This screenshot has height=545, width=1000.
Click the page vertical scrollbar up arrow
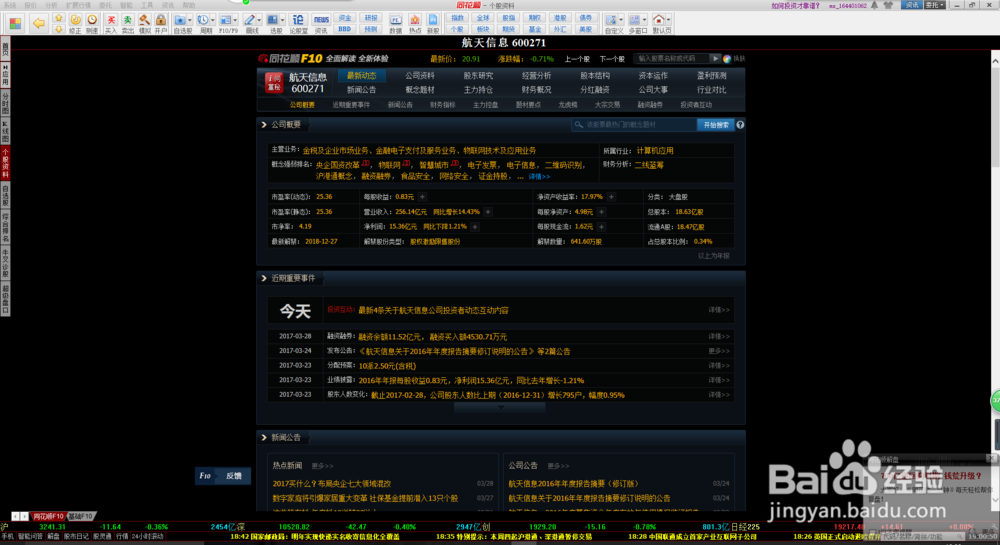click(x=995, y=61)
